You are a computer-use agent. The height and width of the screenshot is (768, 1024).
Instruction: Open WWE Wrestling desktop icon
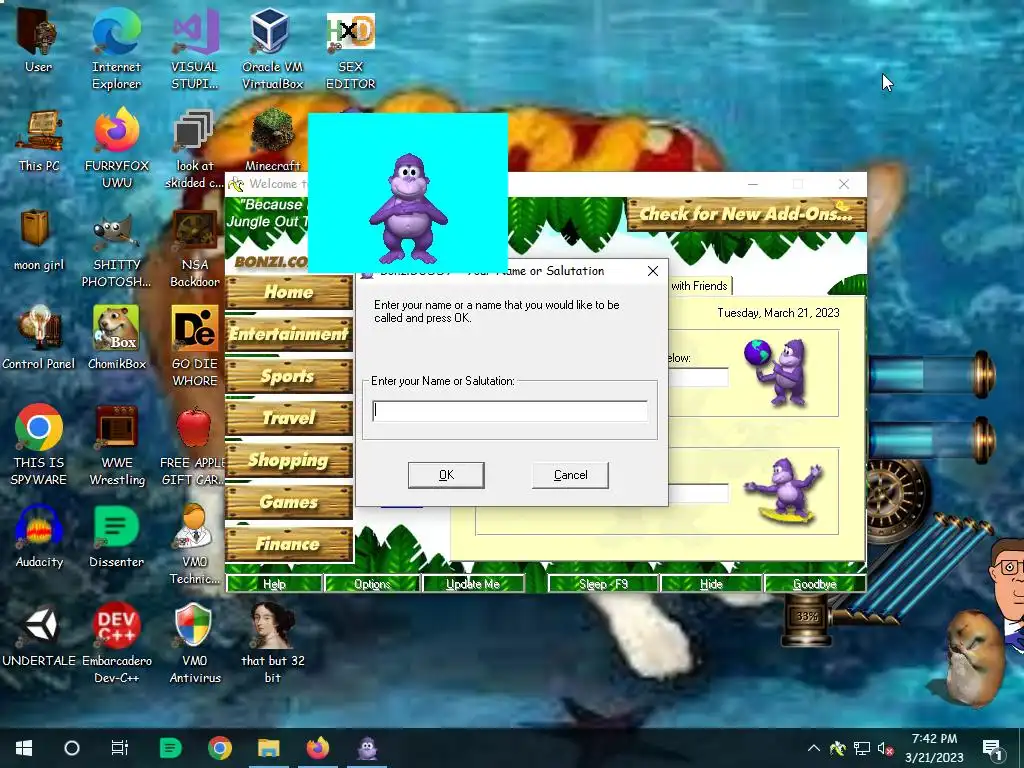[x=116, y=445]
